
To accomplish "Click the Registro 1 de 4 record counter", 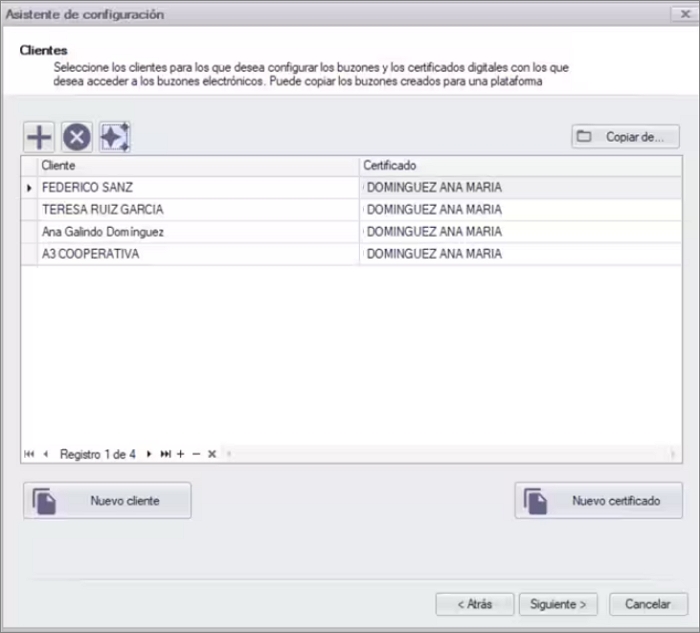I will tap(98, 454).
